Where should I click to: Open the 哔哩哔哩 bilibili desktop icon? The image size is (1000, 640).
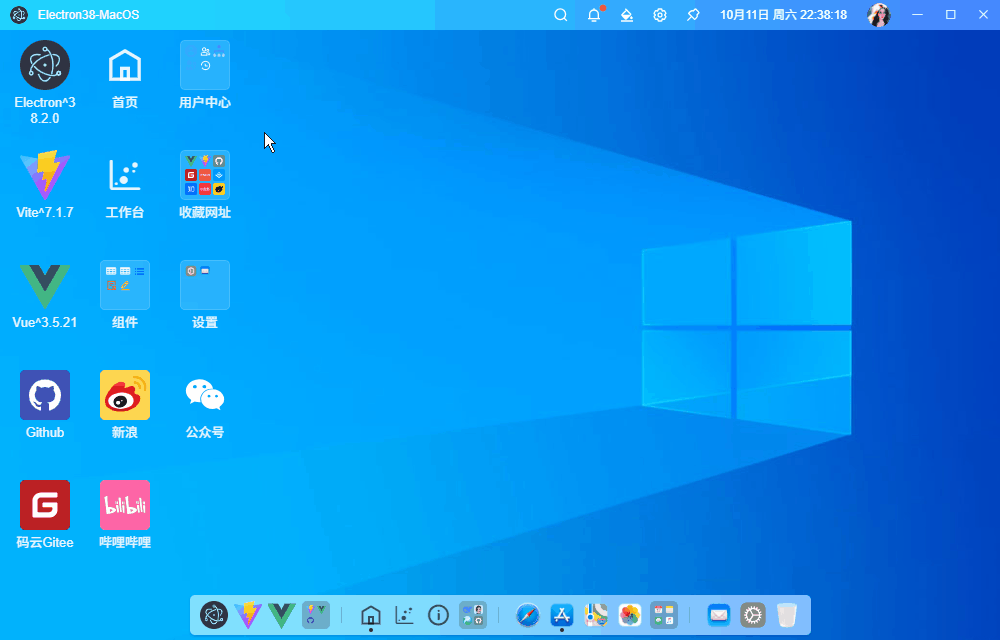tap(125, 505)
